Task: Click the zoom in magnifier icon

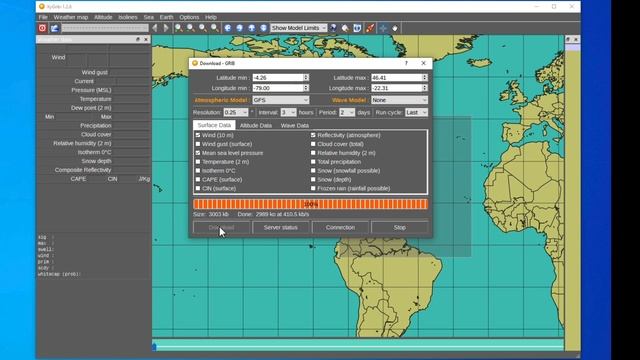Action: pyautogui.click(x=179, y=28)
